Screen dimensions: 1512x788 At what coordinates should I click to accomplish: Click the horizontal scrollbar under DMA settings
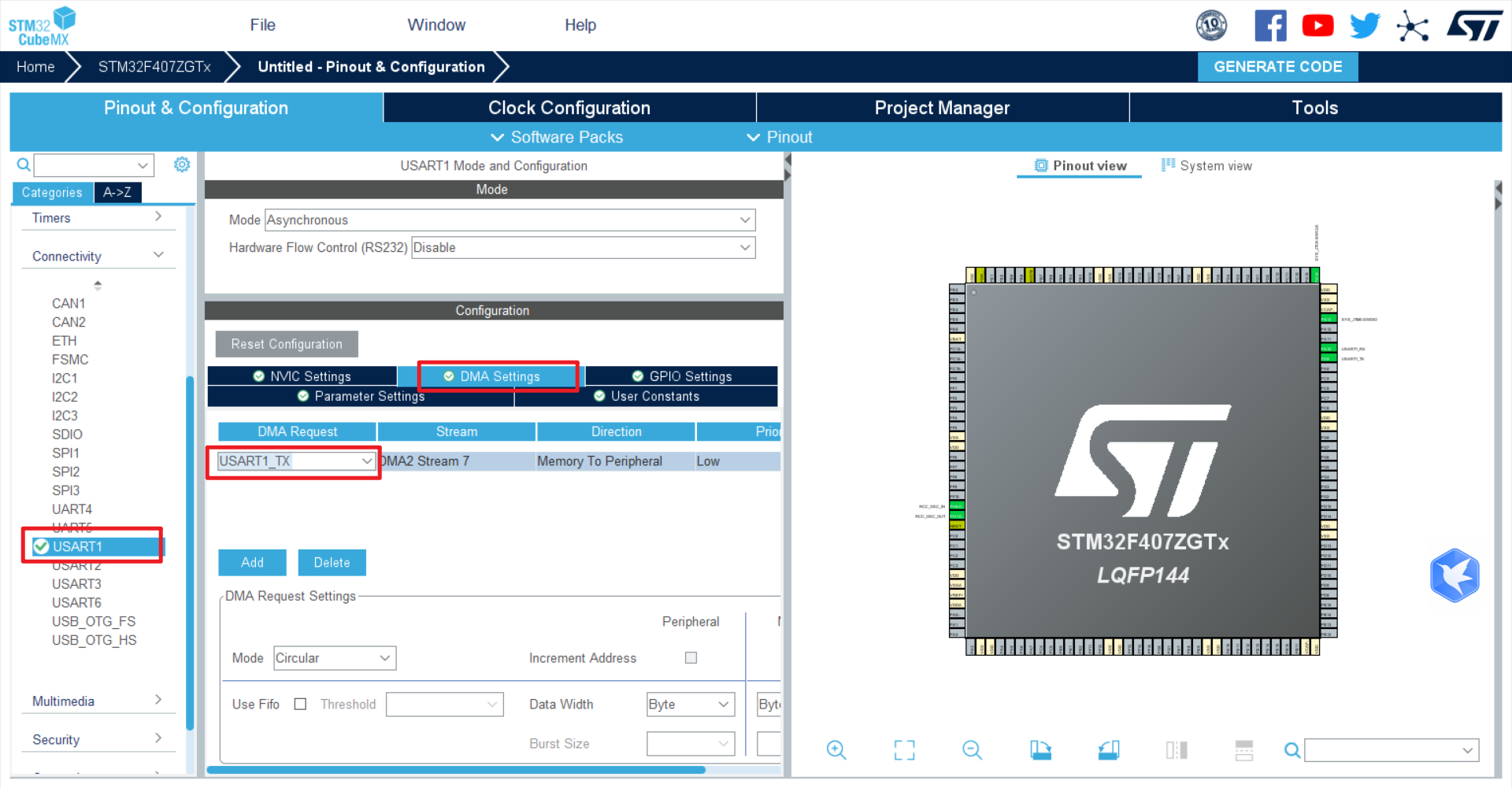point(456,770)
